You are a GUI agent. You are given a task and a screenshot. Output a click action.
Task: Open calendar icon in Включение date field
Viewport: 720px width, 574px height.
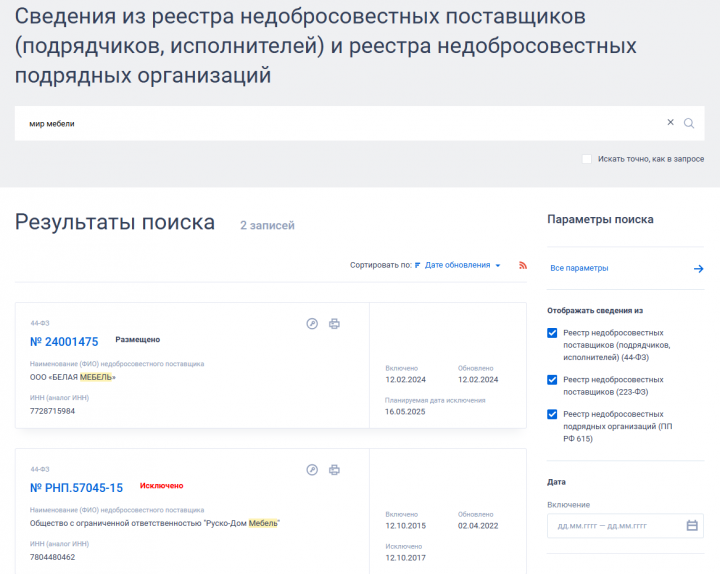click(692, 525)
